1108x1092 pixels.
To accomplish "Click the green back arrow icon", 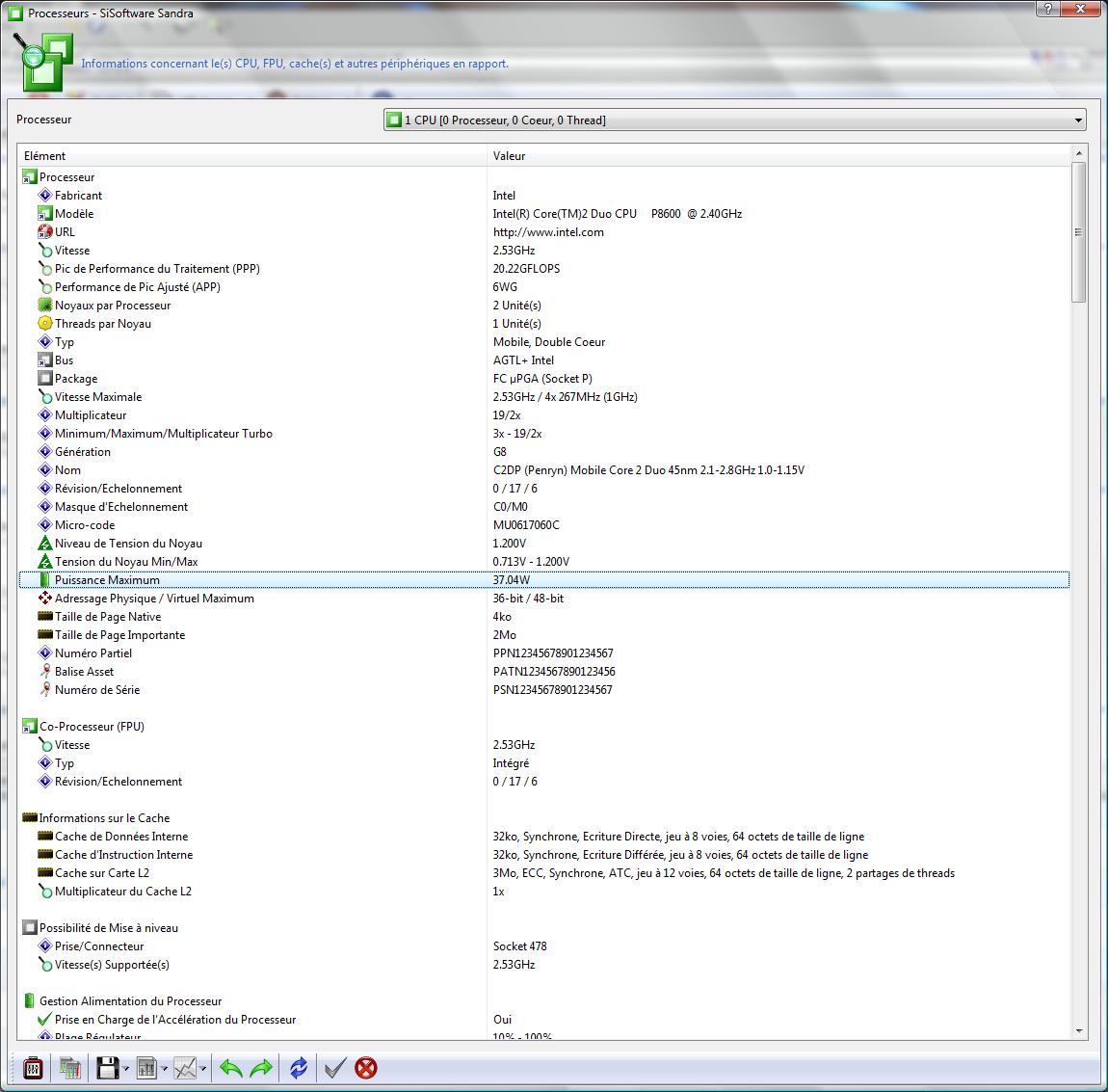I will pos(230,1068).
